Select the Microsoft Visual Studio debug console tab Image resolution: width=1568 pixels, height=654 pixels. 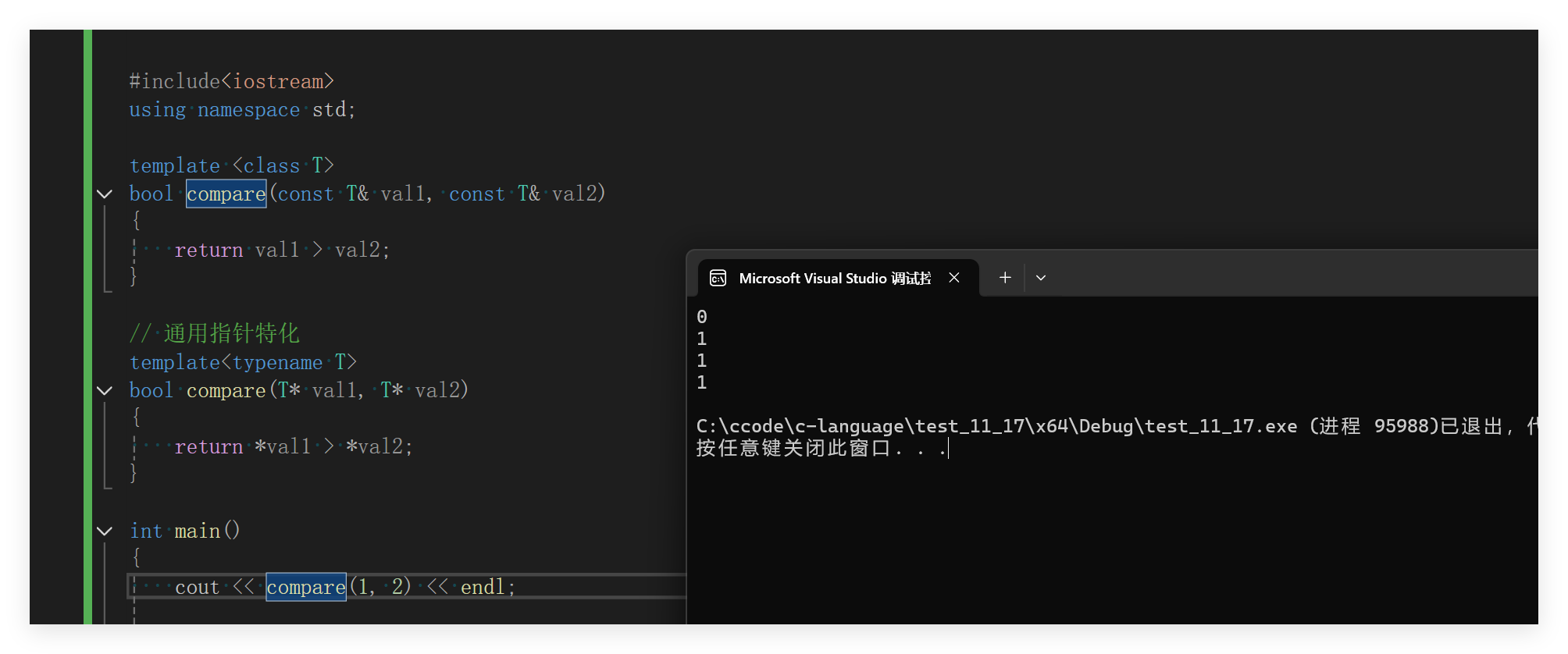tap(838, 278)
